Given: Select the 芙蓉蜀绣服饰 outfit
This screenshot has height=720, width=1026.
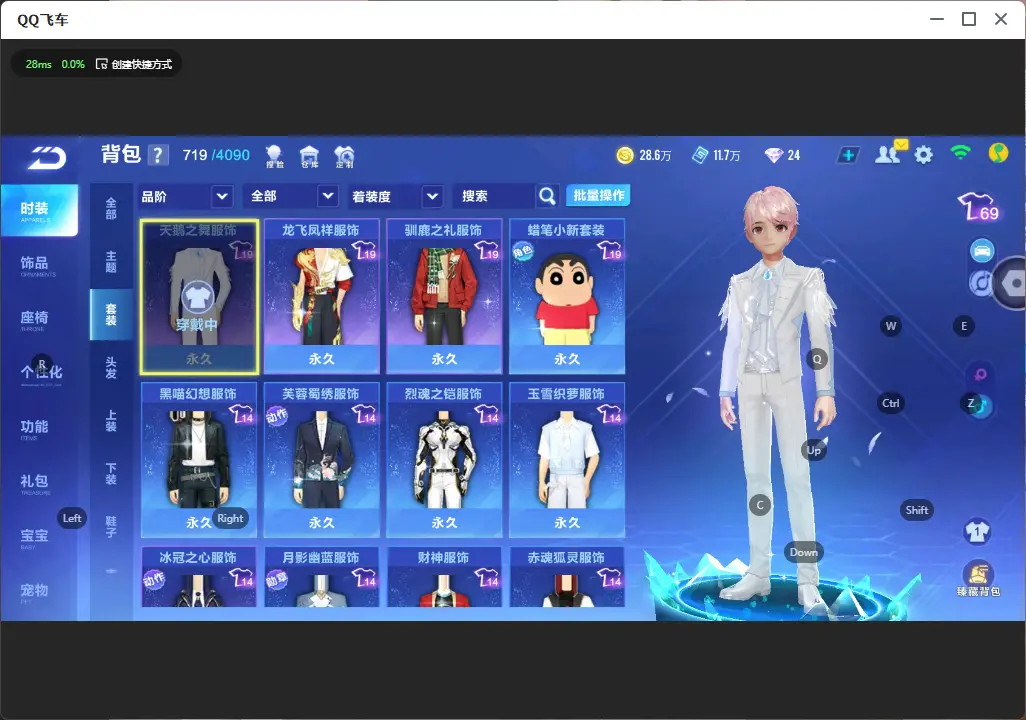Looking at the screenshot, I should coord(321,460).
